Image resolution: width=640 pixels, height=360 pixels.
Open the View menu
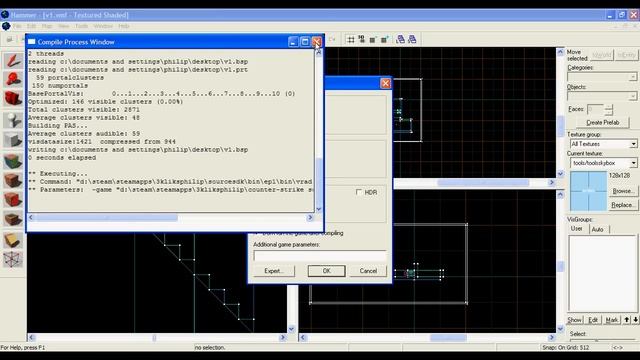[x=63, y=26]
